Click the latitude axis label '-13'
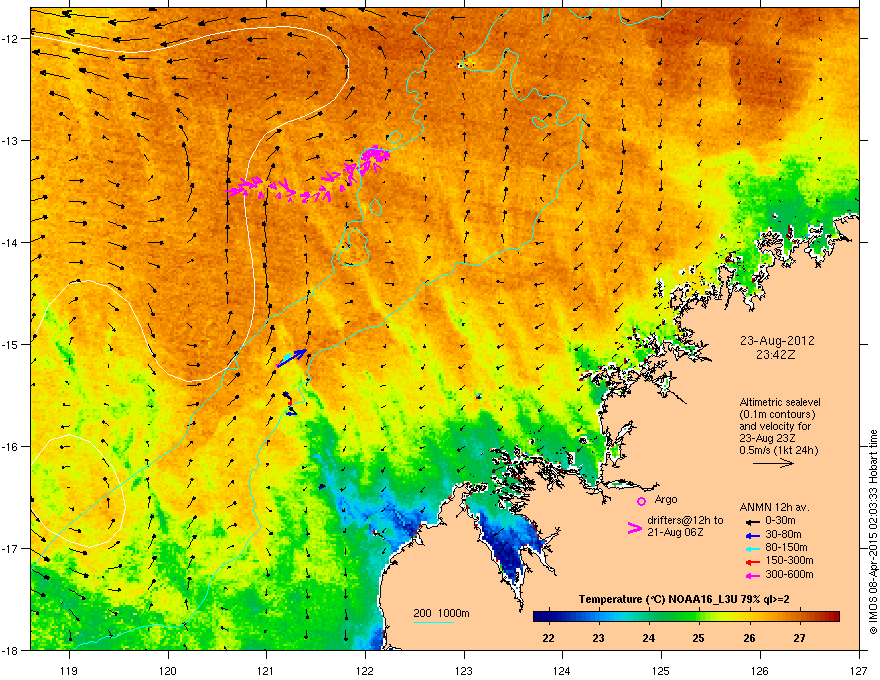This screenshot has width=880, height=680. (x=10, y=141)
